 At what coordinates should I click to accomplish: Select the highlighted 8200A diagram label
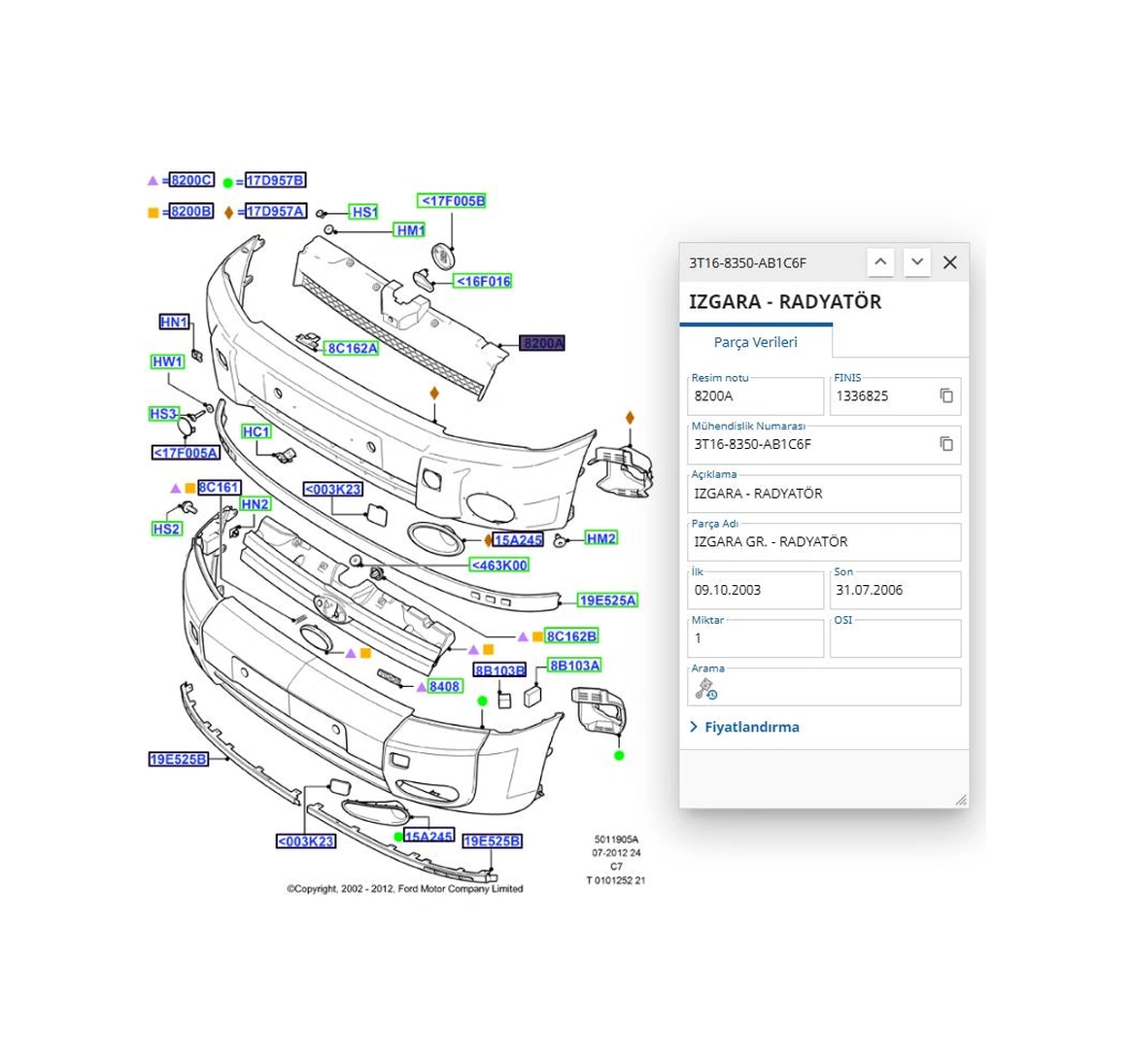tap(542, 343)
